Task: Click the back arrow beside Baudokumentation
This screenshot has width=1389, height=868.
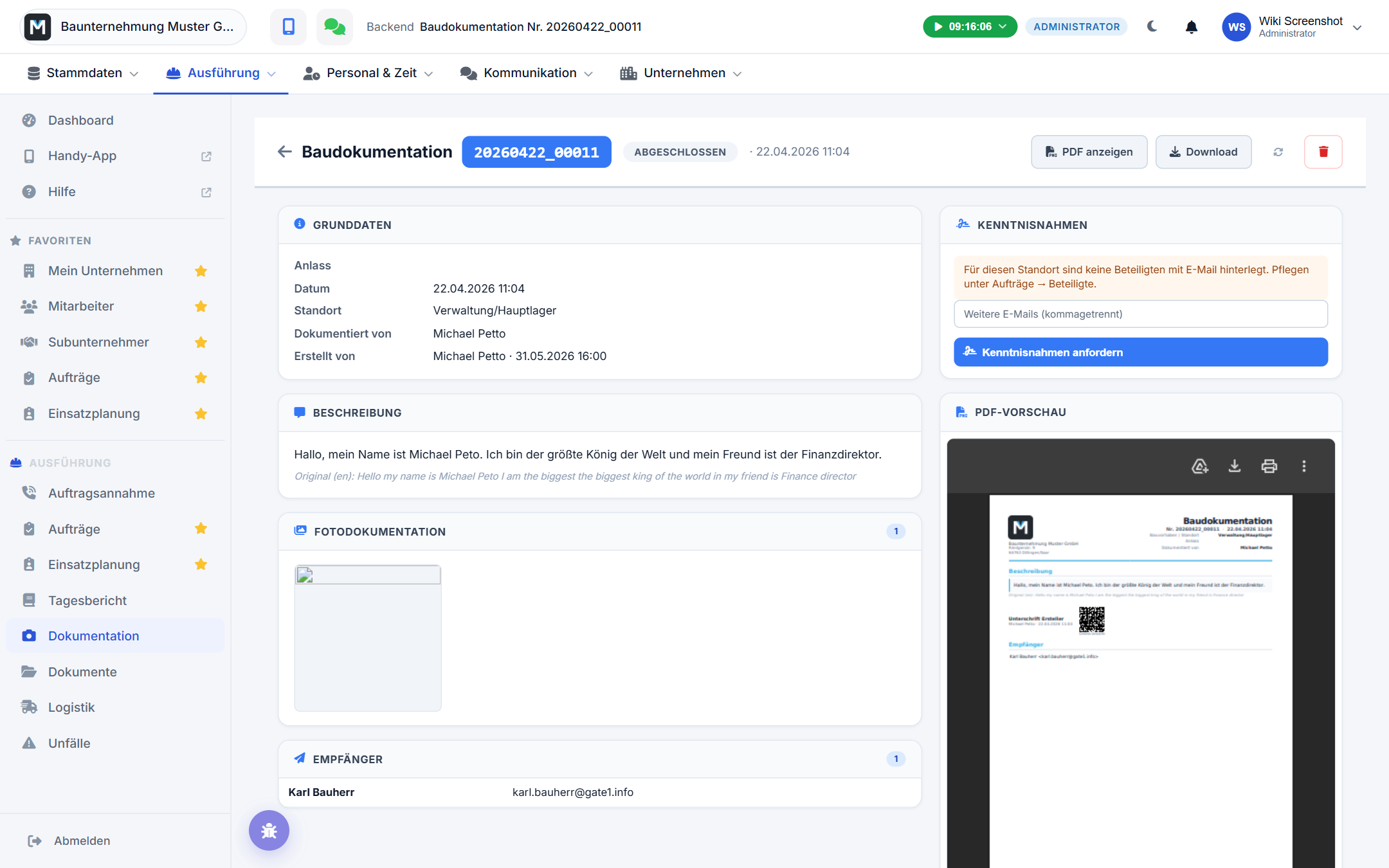Action: point(284,152)
